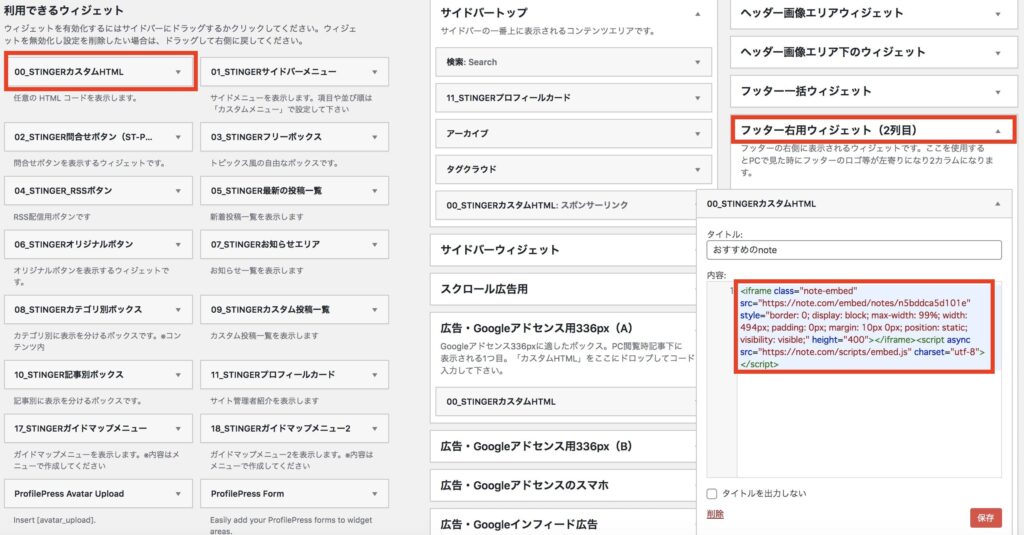Expand the ProfilePress Avatar Upload widget arrow

click(x=178, y=494)
